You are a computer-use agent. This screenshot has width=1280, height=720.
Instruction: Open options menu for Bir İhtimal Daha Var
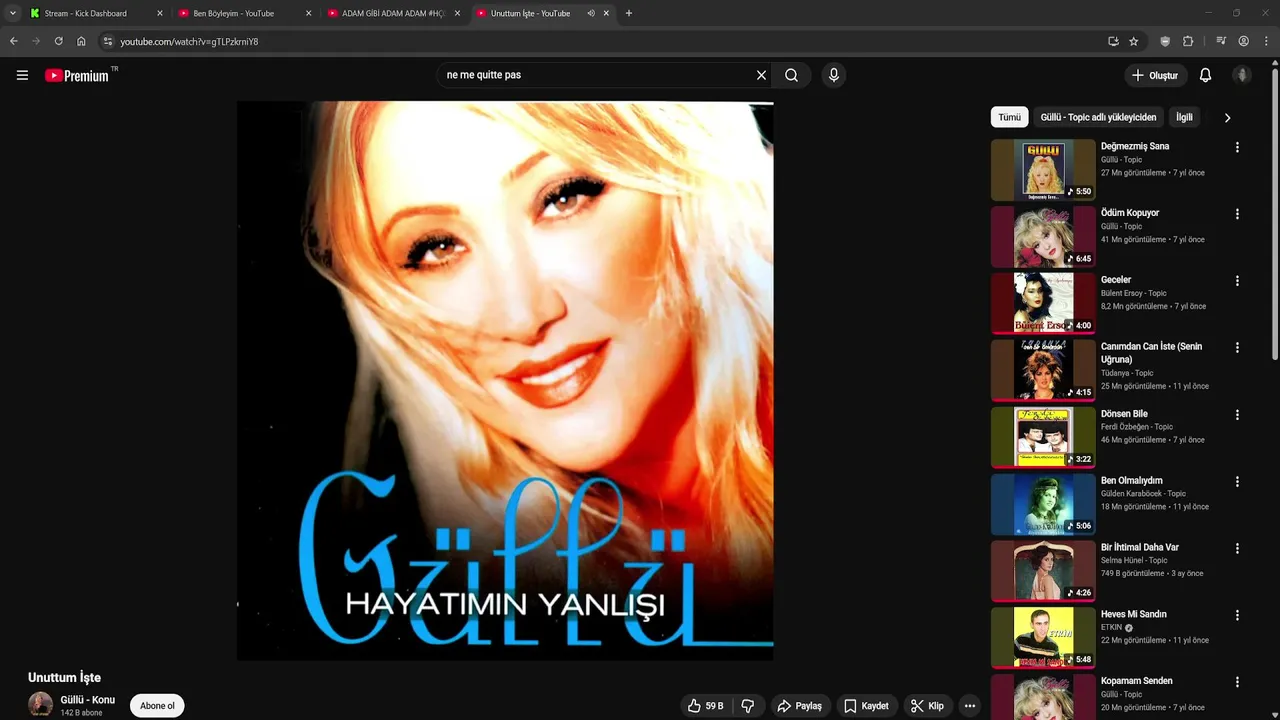click(1237, 549)
